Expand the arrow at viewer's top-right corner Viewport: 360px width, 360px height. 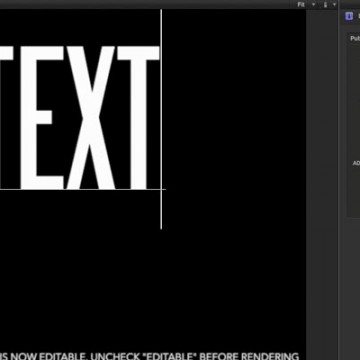coord(334,5)
